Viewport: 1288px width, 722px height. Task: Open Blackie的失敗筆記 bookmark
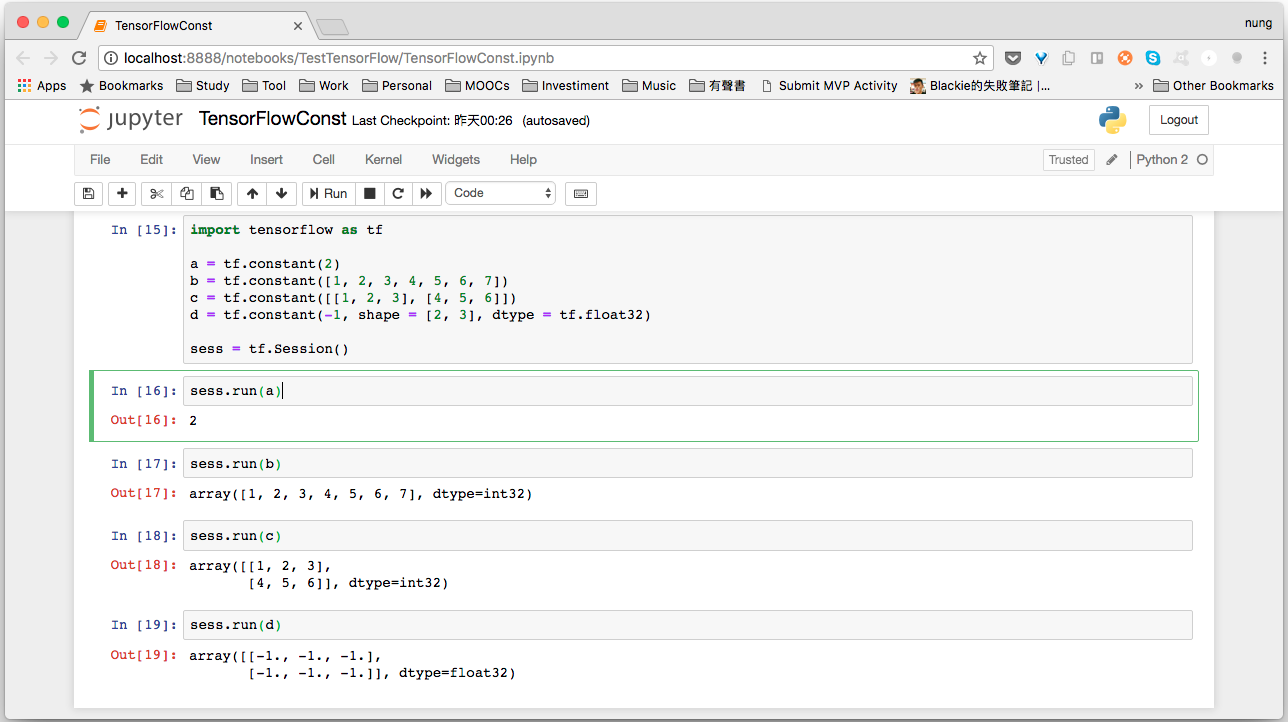click(x=981, y=86)
